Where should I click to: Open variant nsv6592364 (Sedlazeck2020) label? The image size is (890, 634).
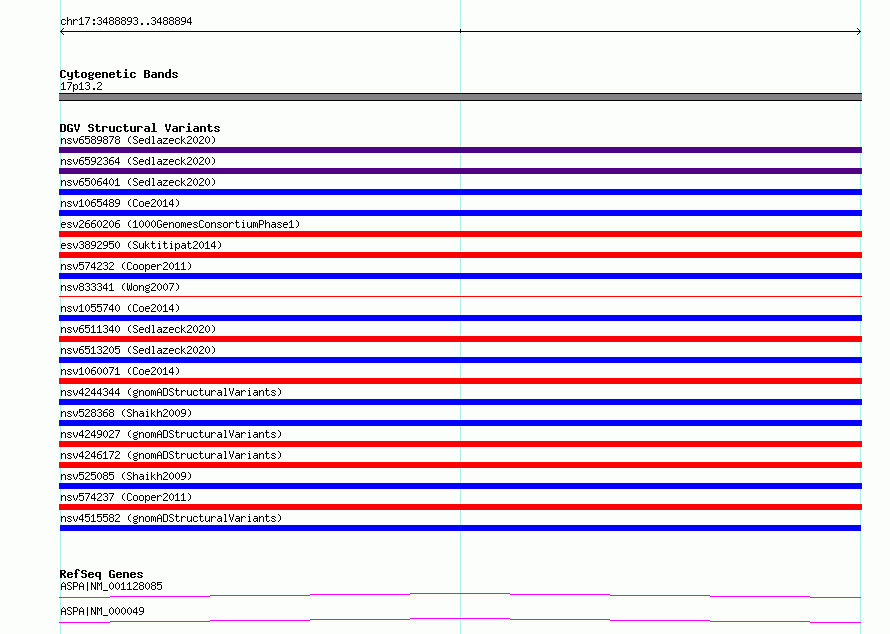coord(138,161)
